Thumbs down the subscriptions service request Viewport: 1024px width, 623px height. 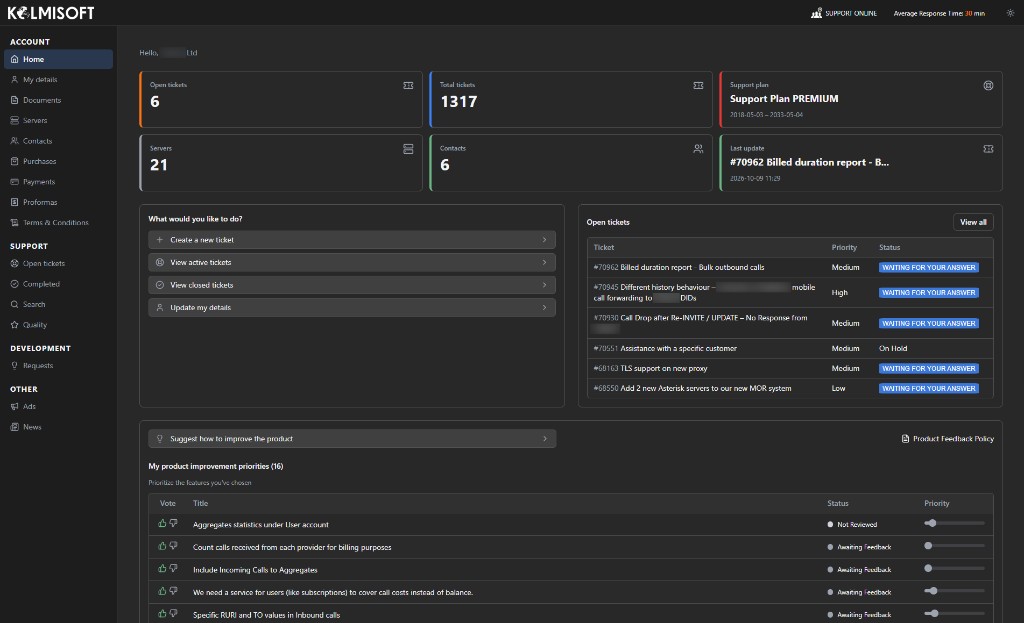click(x=174, y=591)
